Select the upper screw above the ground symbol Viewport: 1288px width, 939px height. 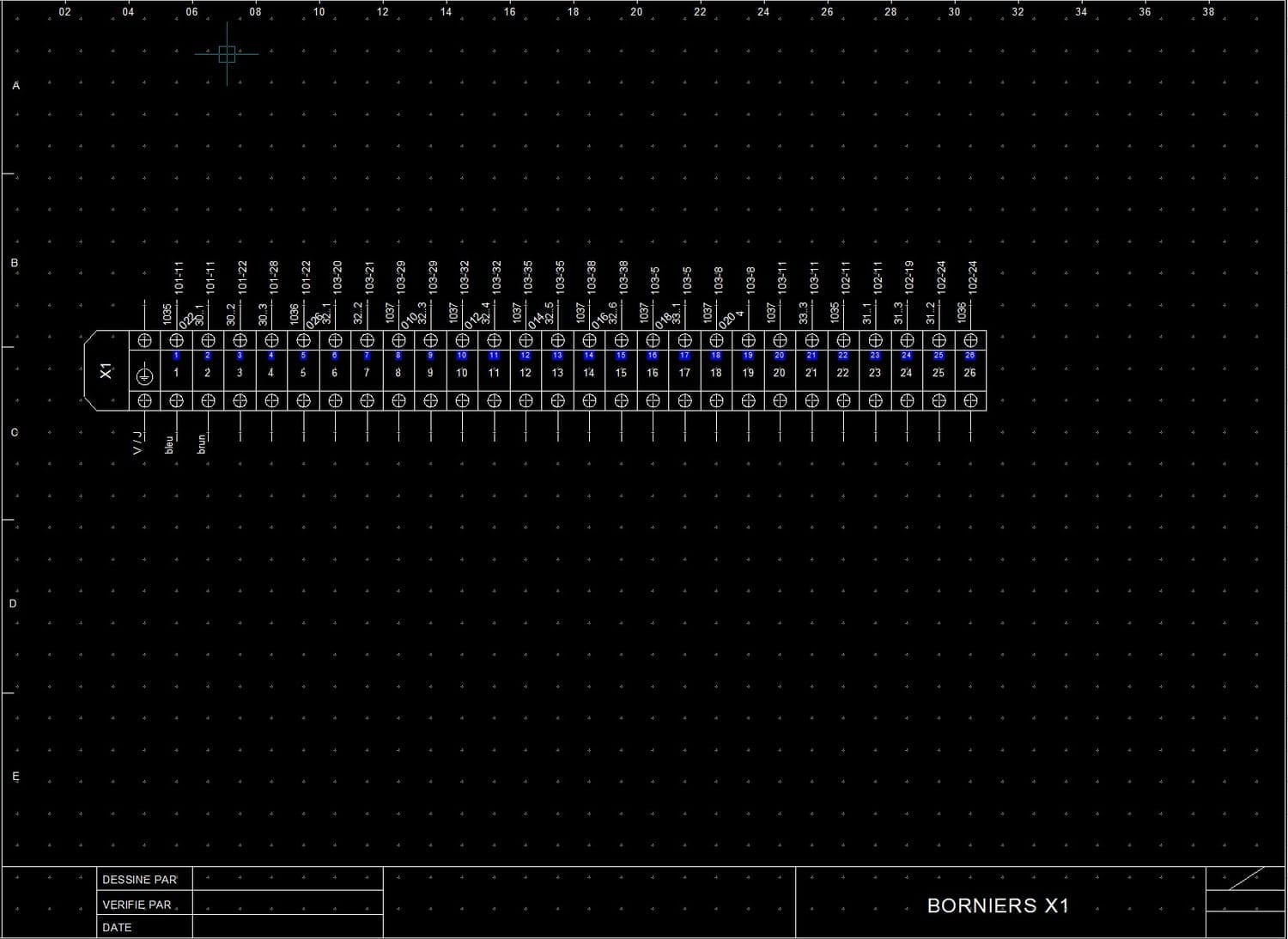[144, 340]
